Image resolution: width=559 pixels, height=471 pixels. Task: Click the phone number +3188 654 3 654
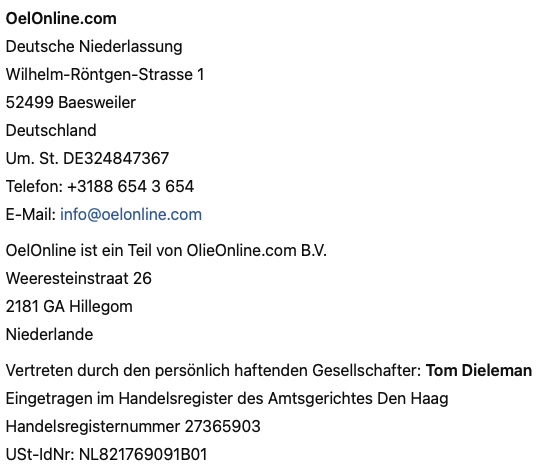(130, 186)
